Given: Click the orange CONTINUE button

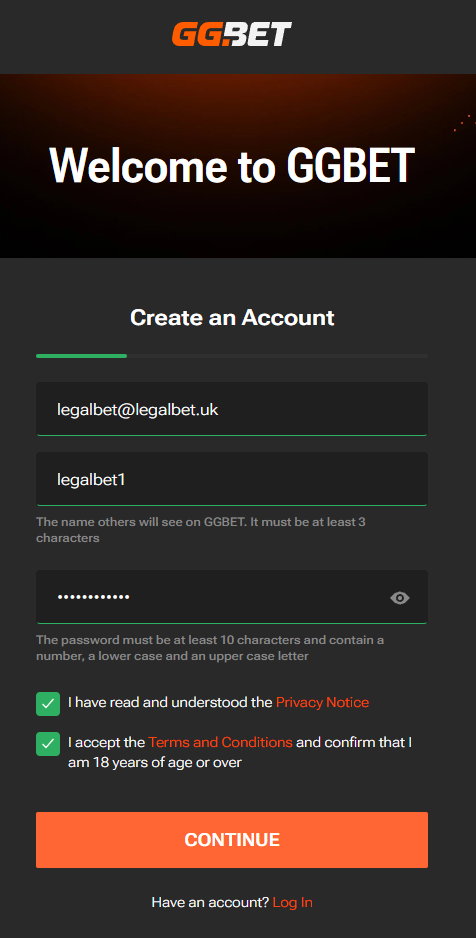Looking at the screenshot, I should click(x=232, y=839).
